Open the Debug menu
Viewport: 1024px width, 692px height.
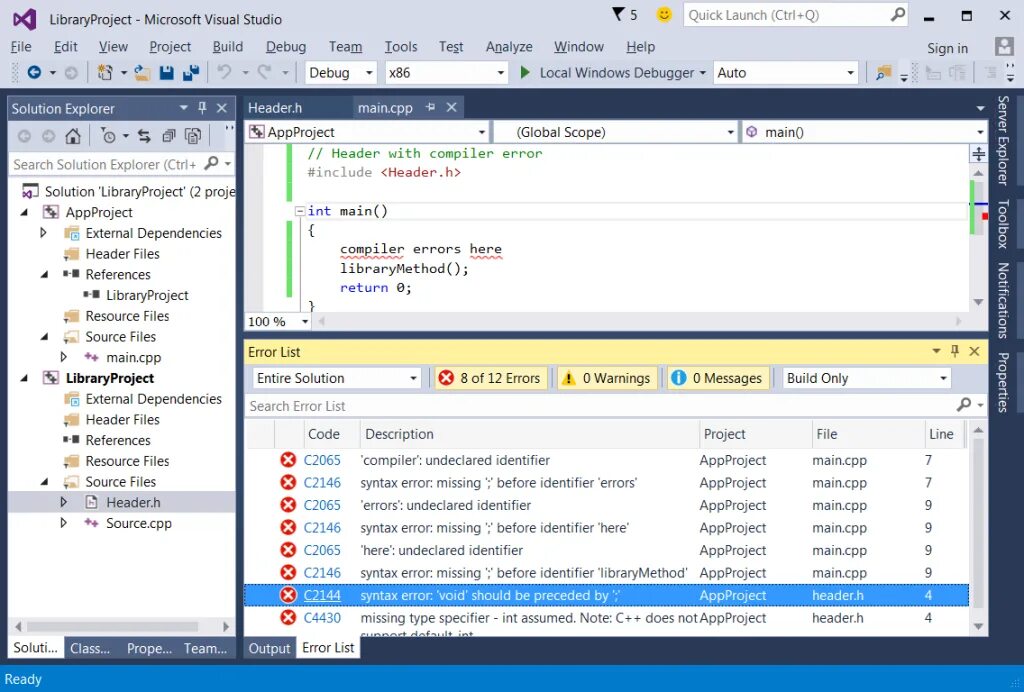(x=286, y=46)
